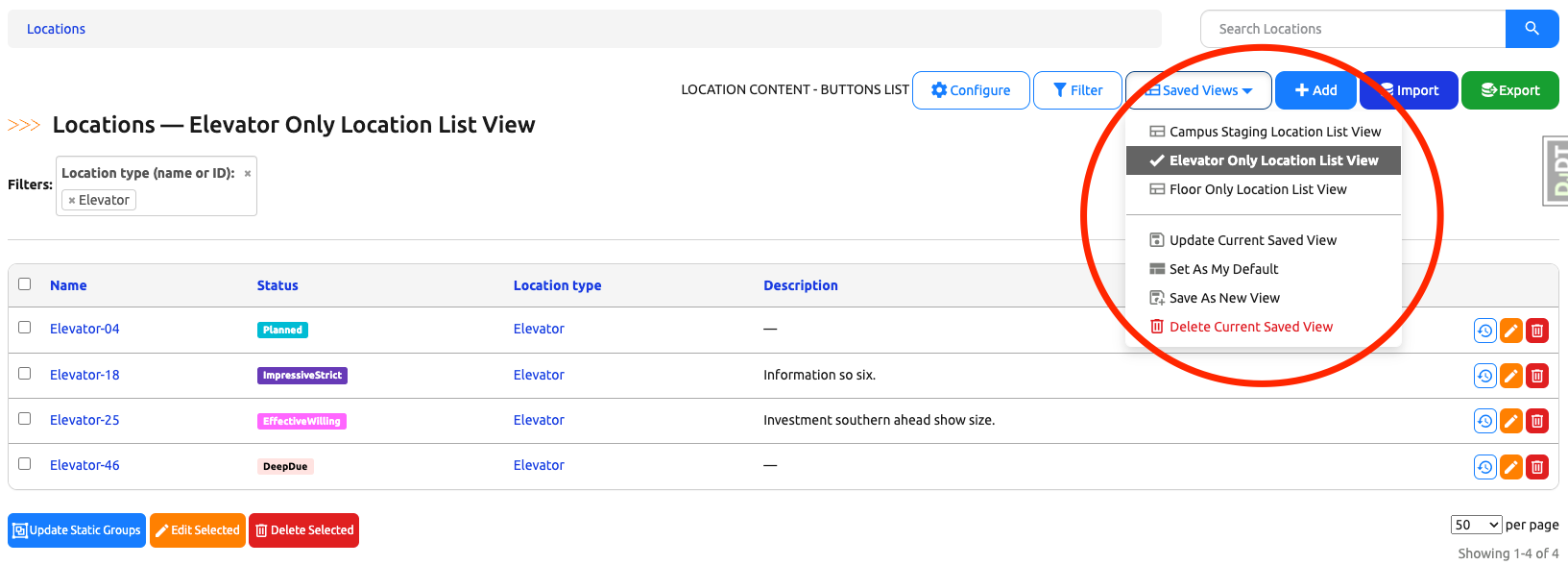1568x565 pixels.
Task: Click the magnifier search icon button
Action: 1532,29
